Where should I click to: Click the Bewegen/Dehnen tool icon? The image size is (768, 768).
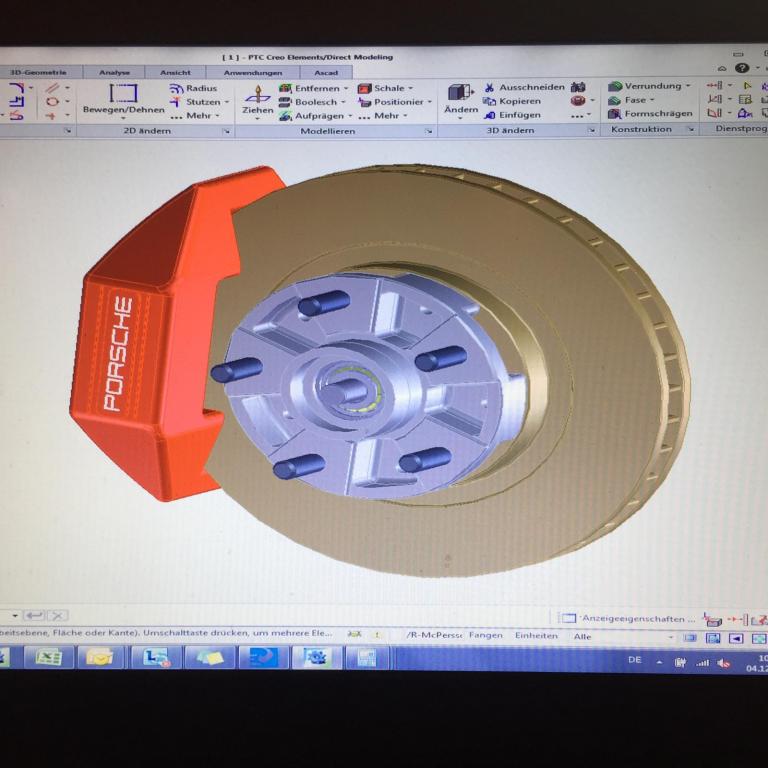point(123,95)
